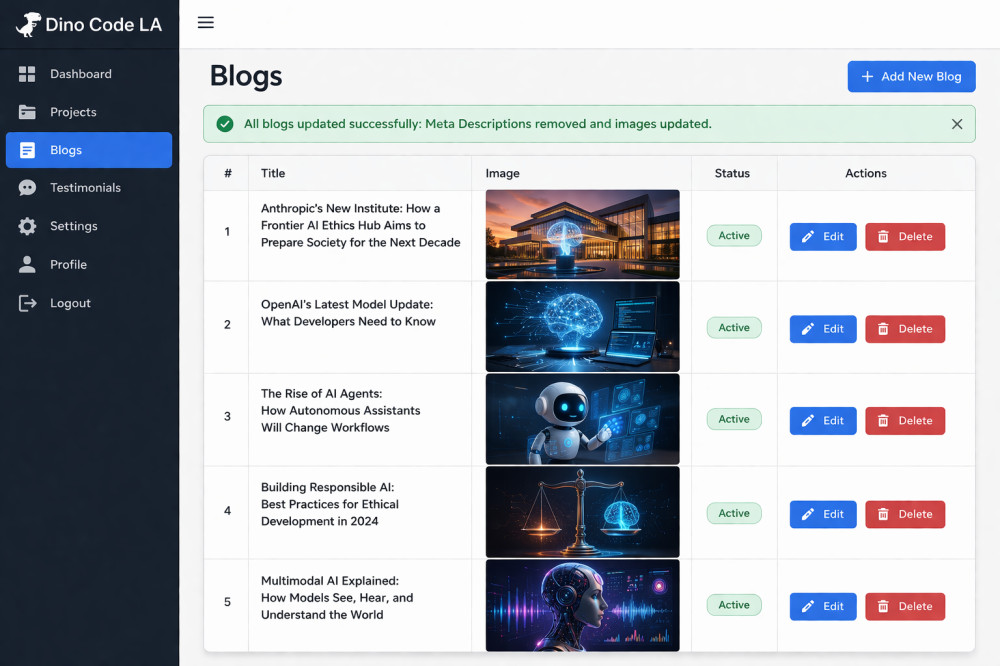Click the hamburger menu icon
This screenshot has width=1000, height=666.
[206, 23]
